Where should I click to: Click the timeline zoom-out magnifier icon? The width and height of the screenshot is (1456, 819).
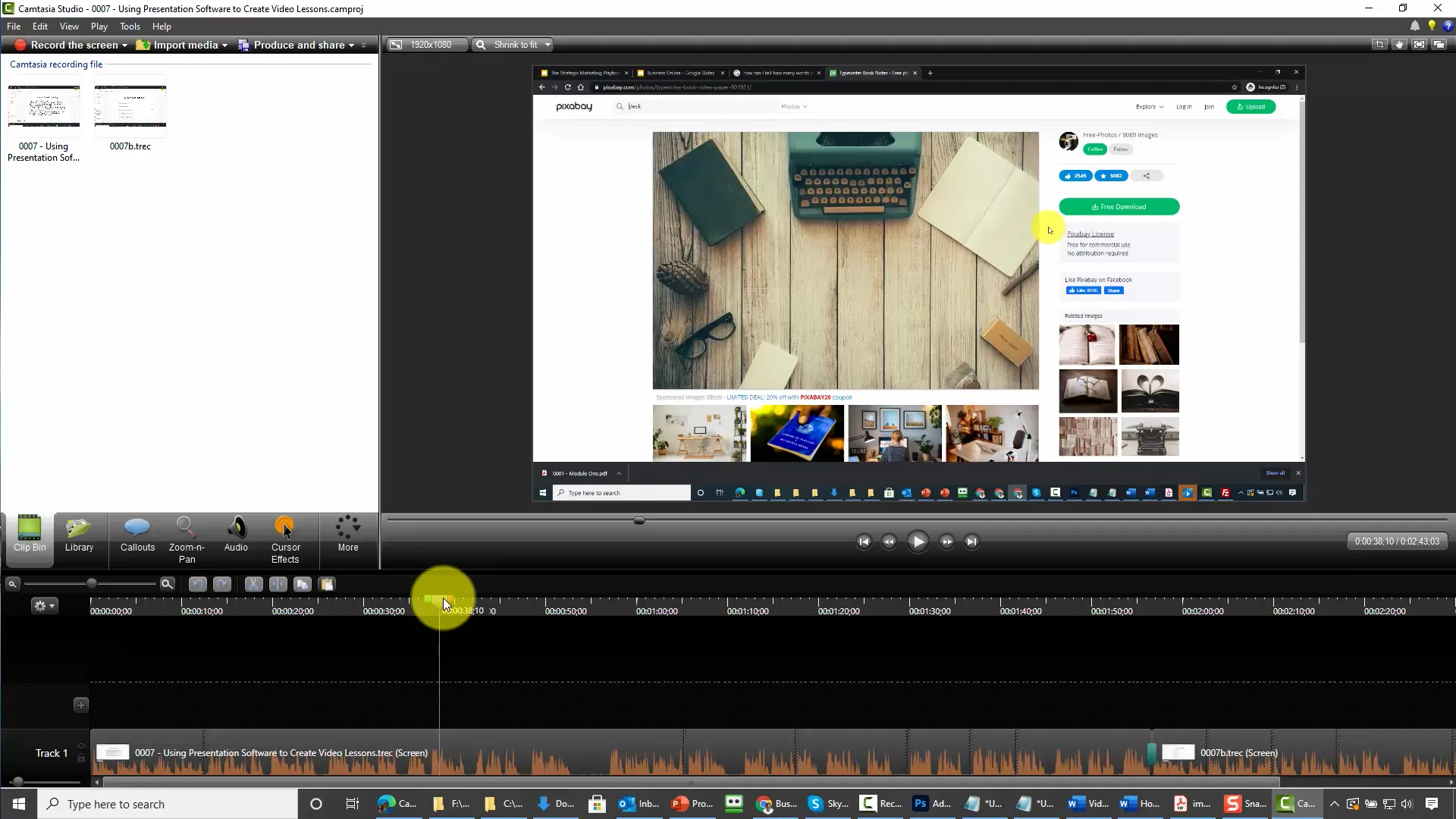pyautogui.click(x=12, y=584)
